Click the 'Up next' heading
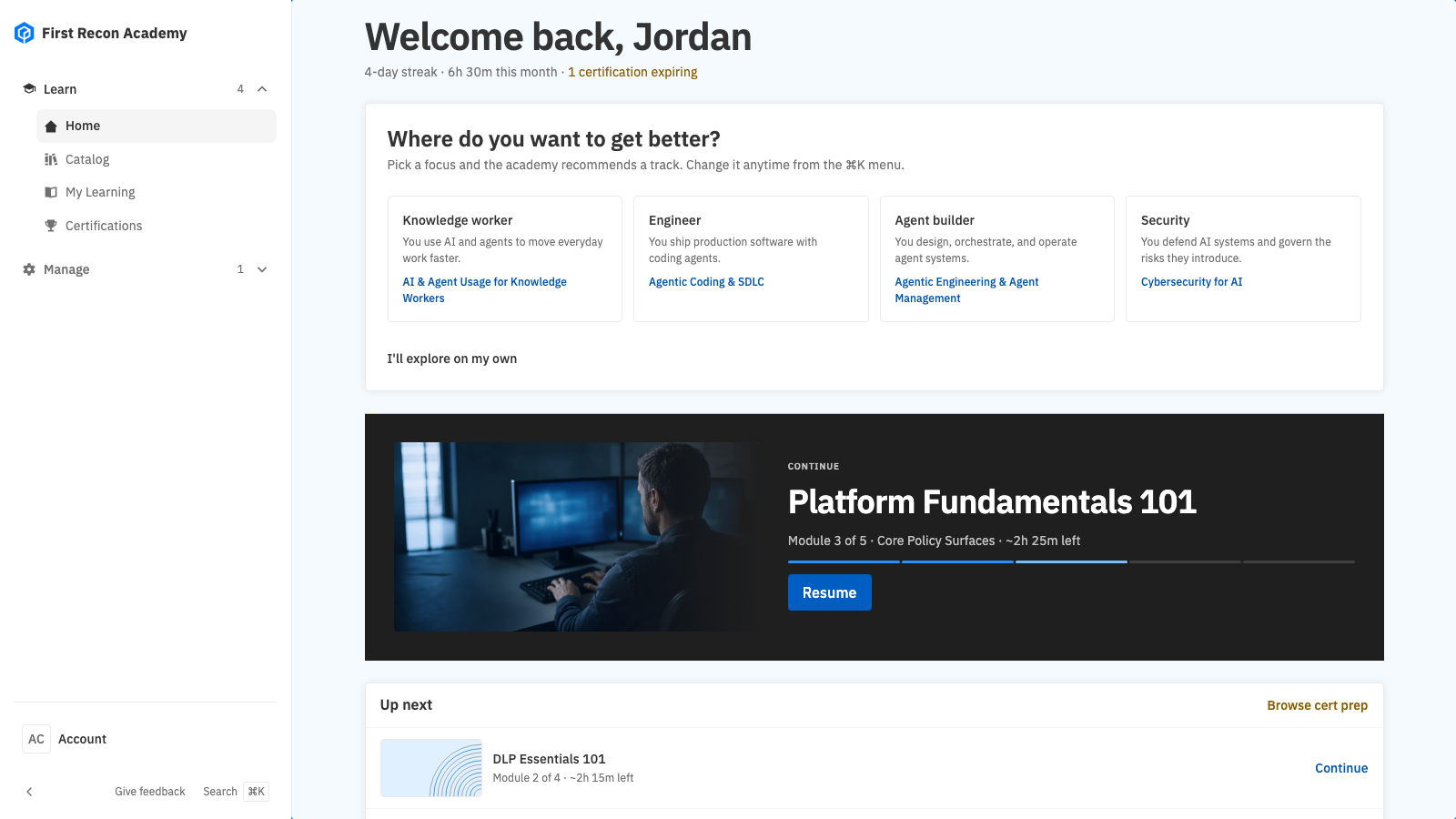Screen dimensions: 1456x819 (x=406, y=705)
